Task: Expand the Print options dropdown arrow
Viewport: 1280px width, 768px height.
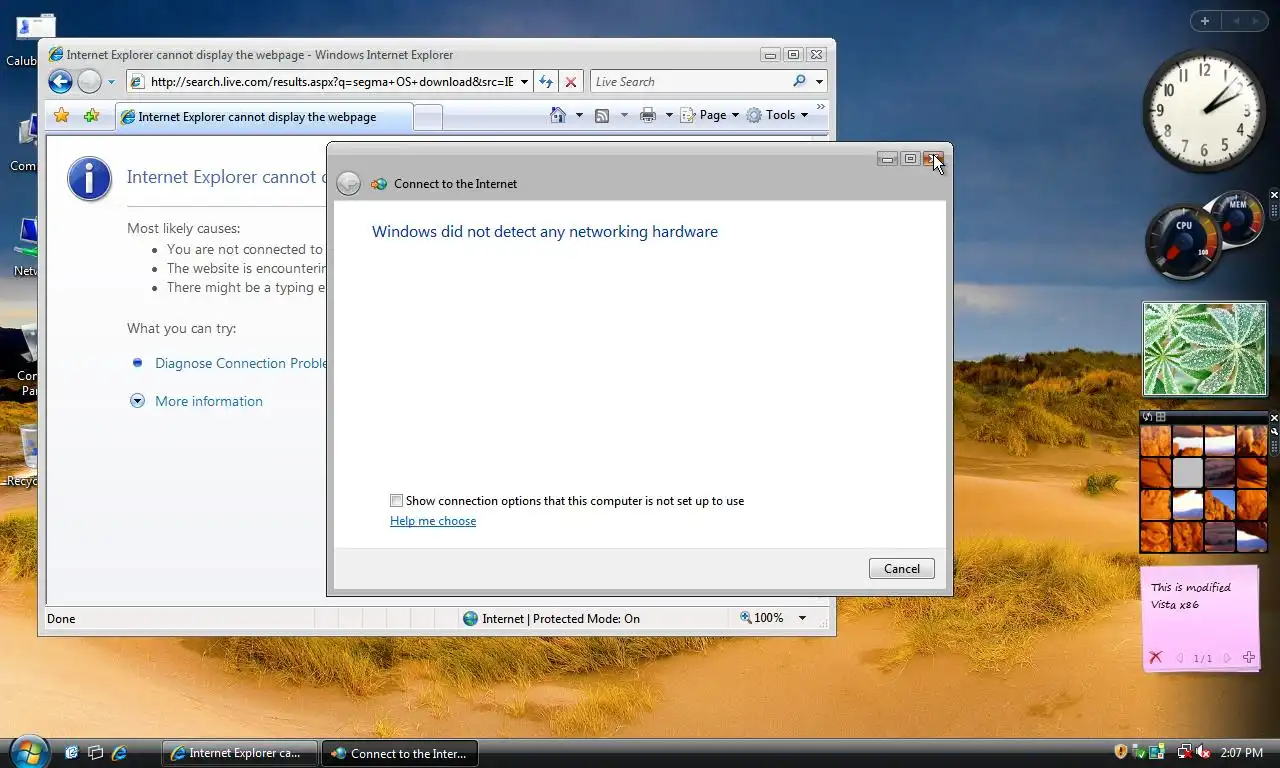Action: (668, 115)
